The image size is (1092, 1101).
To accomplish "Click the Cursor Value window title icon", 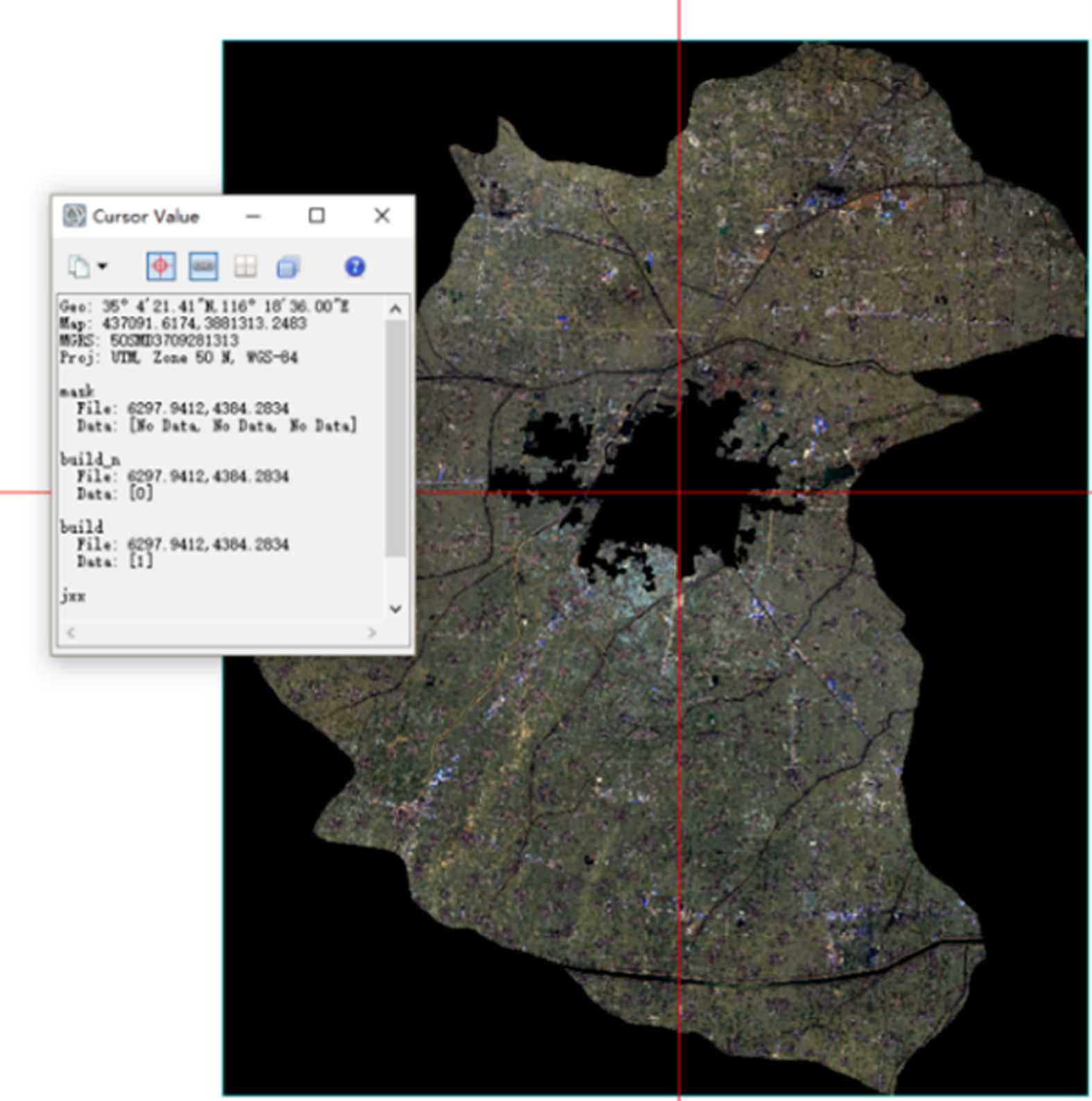I will pos(74,216).
